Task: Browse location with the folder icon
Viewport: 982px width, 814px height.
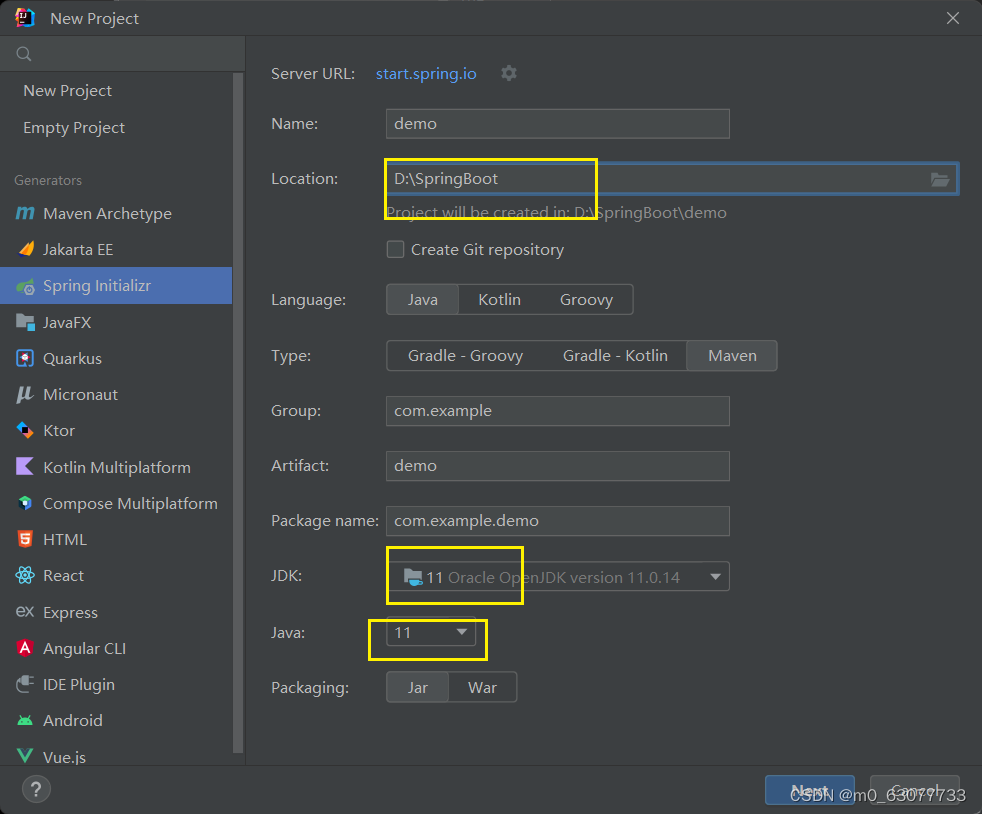Action: [x=939, y=180]
